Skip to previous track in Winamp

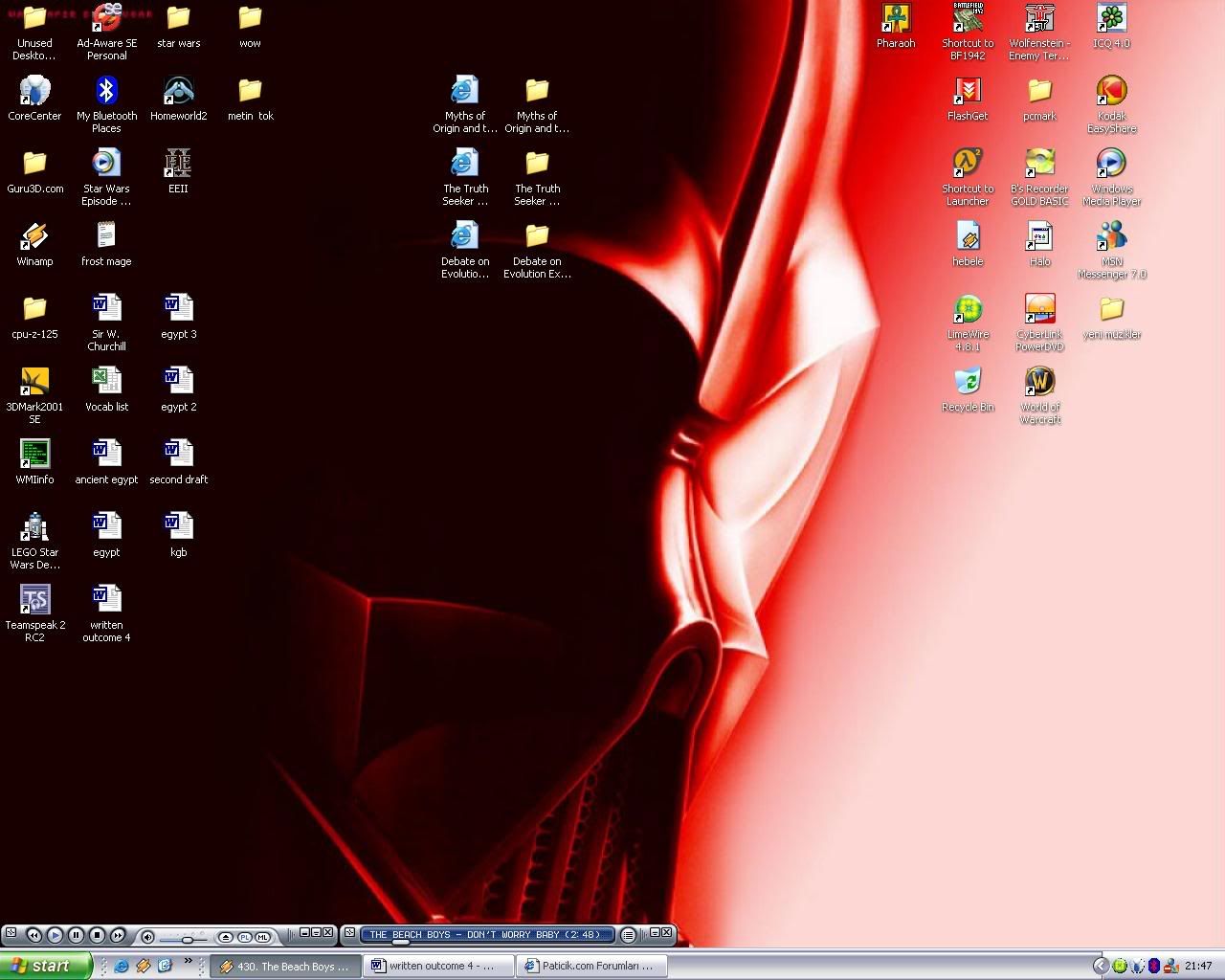click(34, 935)
